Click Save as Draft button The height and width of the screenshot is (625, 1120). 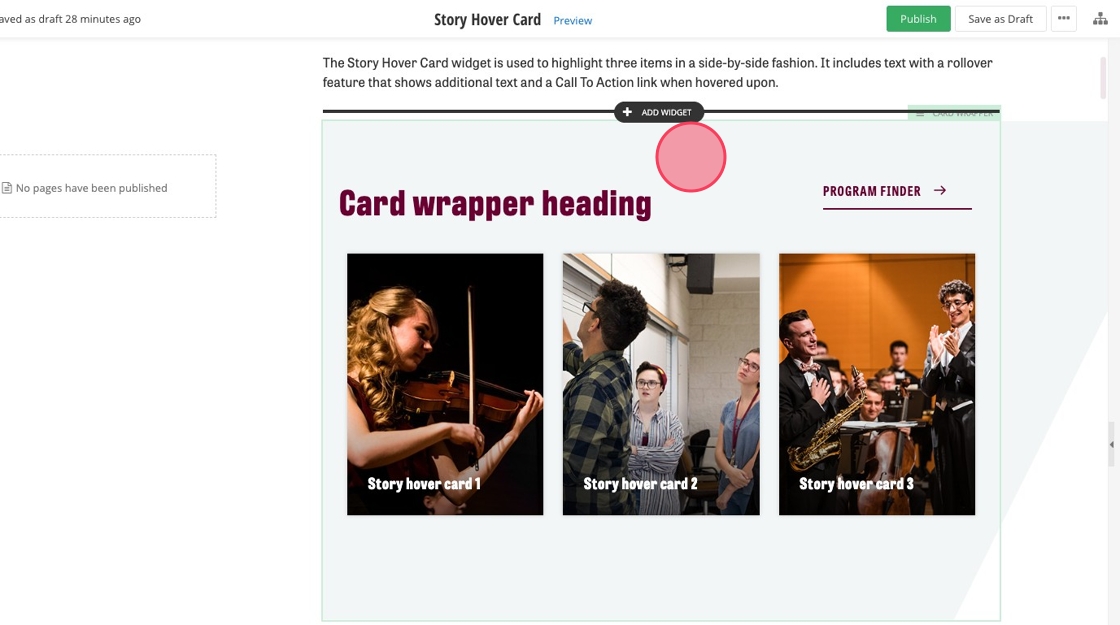tap(1000, 19)
